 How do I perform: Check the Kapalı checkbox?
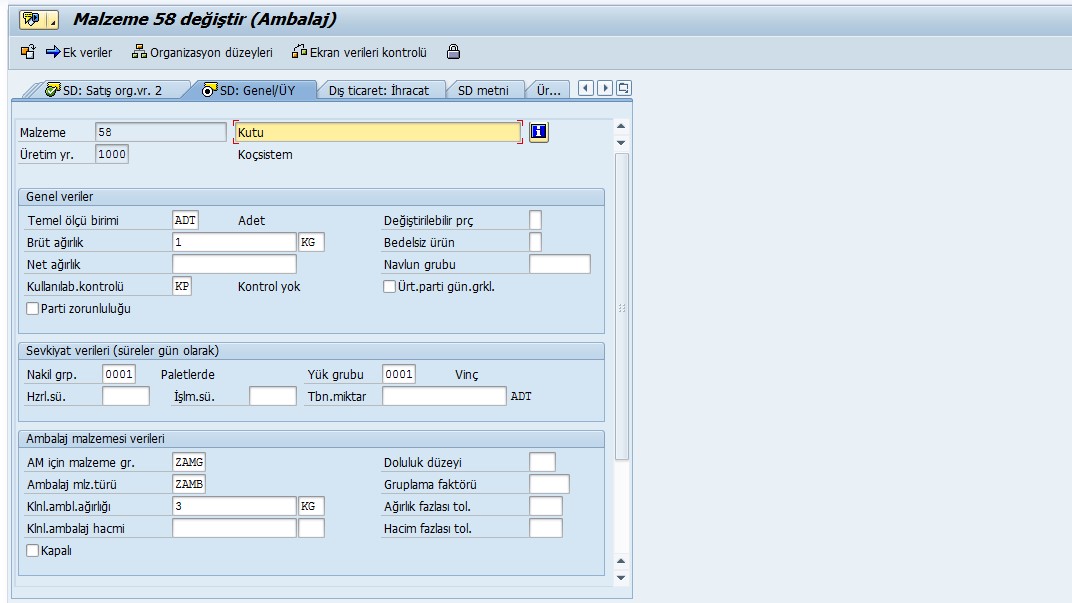click(x=33, y=551)
